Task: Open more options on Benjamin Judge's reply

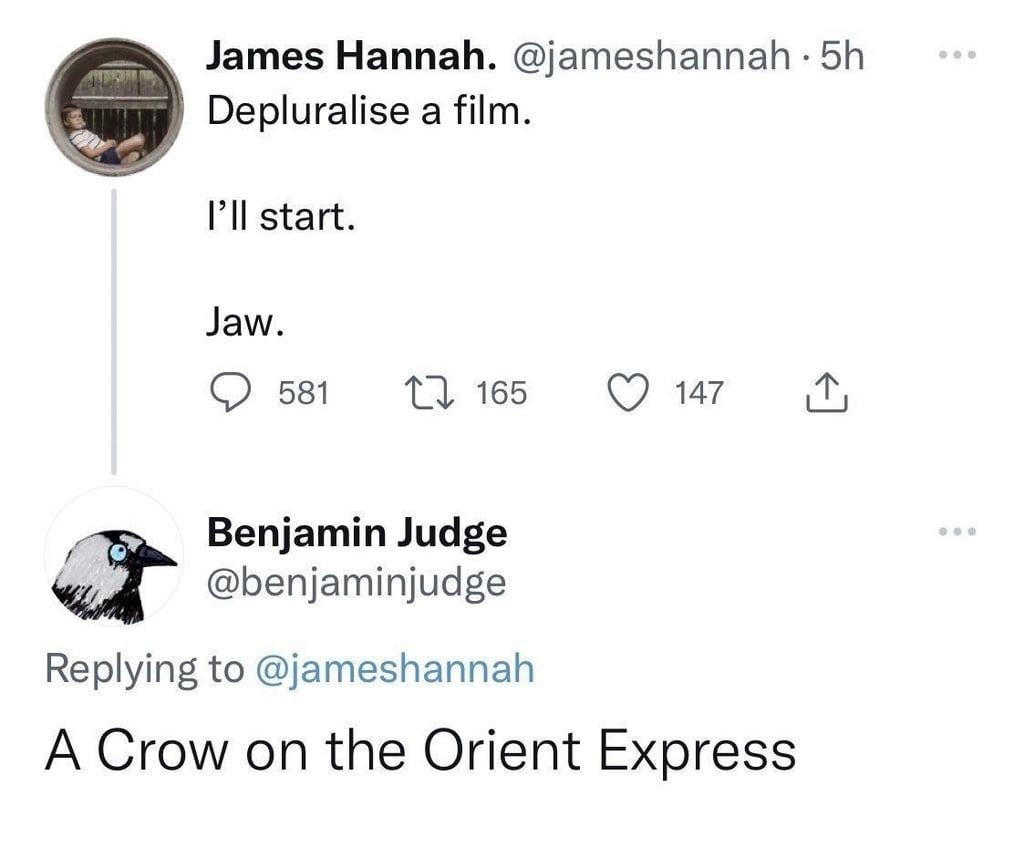Action: (957, 532)
